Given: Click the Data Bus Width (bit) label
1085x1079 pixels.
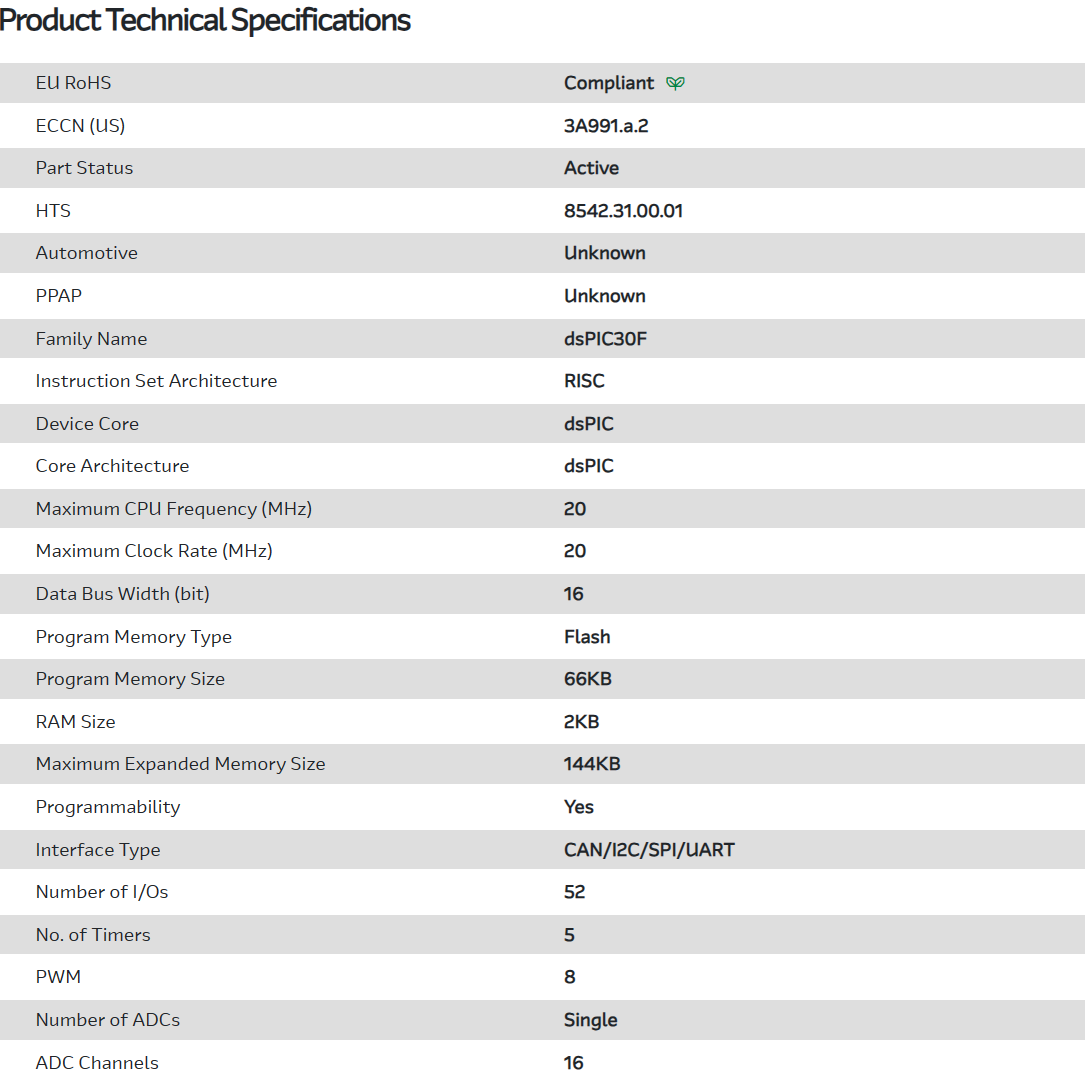Looking at the screenshot, I should (122, 594).
